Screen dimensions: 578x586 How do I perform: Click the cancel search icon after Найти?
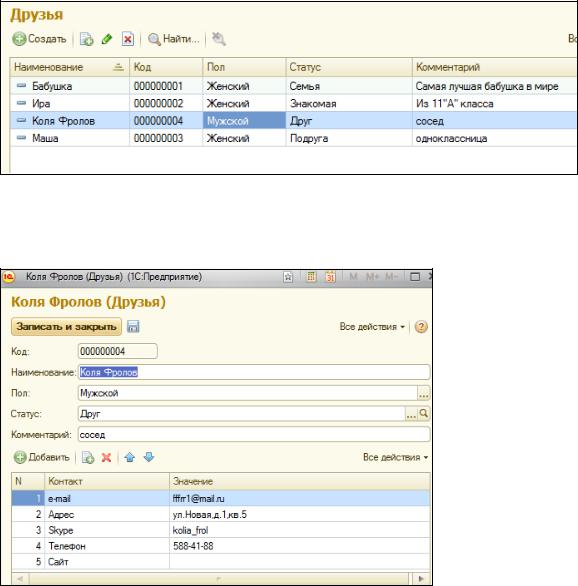219,39
